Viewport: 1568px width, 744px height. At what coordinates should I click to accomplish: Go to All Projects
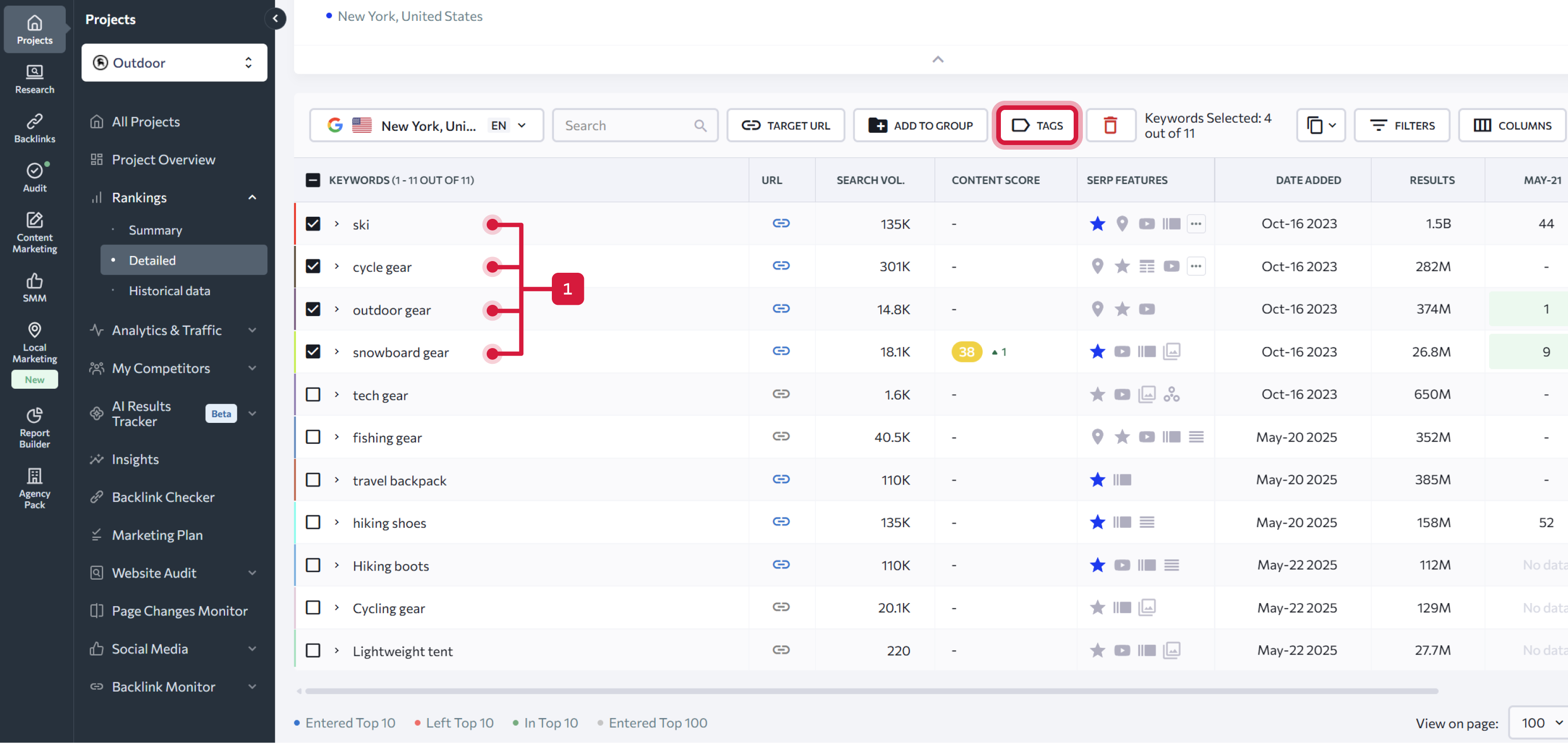click(146, 122)
